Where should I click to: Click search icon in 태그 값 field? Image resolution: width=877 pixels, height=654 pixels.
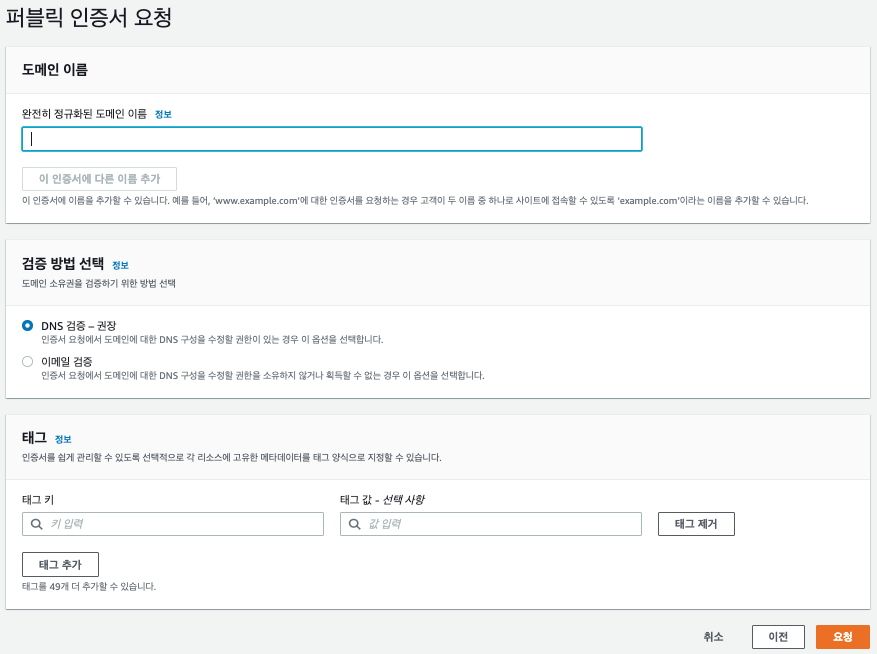(x=355, y=524)
